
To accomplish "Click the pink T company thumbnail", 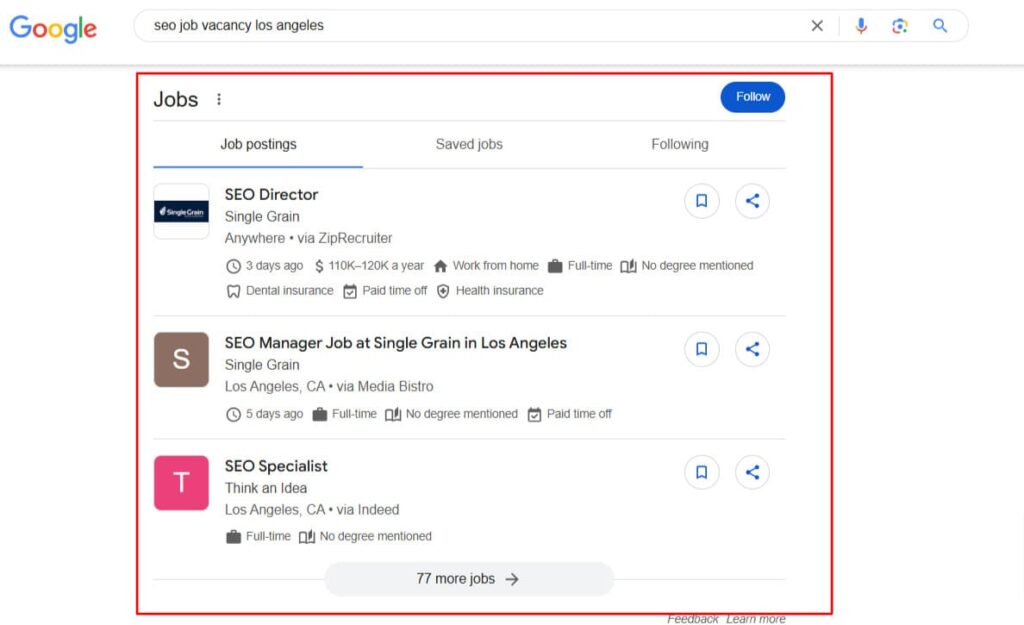I will click(182, 483).
